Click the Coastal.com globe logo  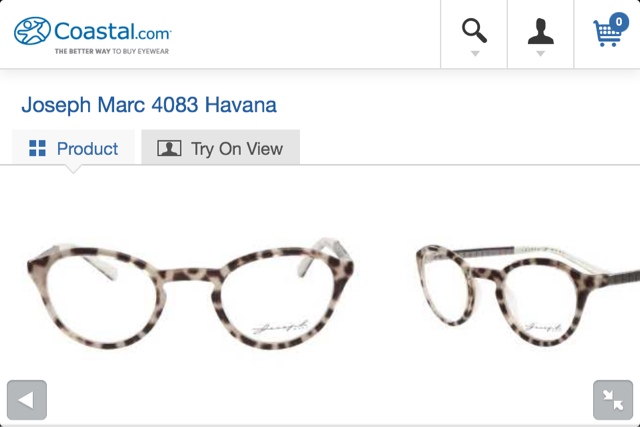32,31
